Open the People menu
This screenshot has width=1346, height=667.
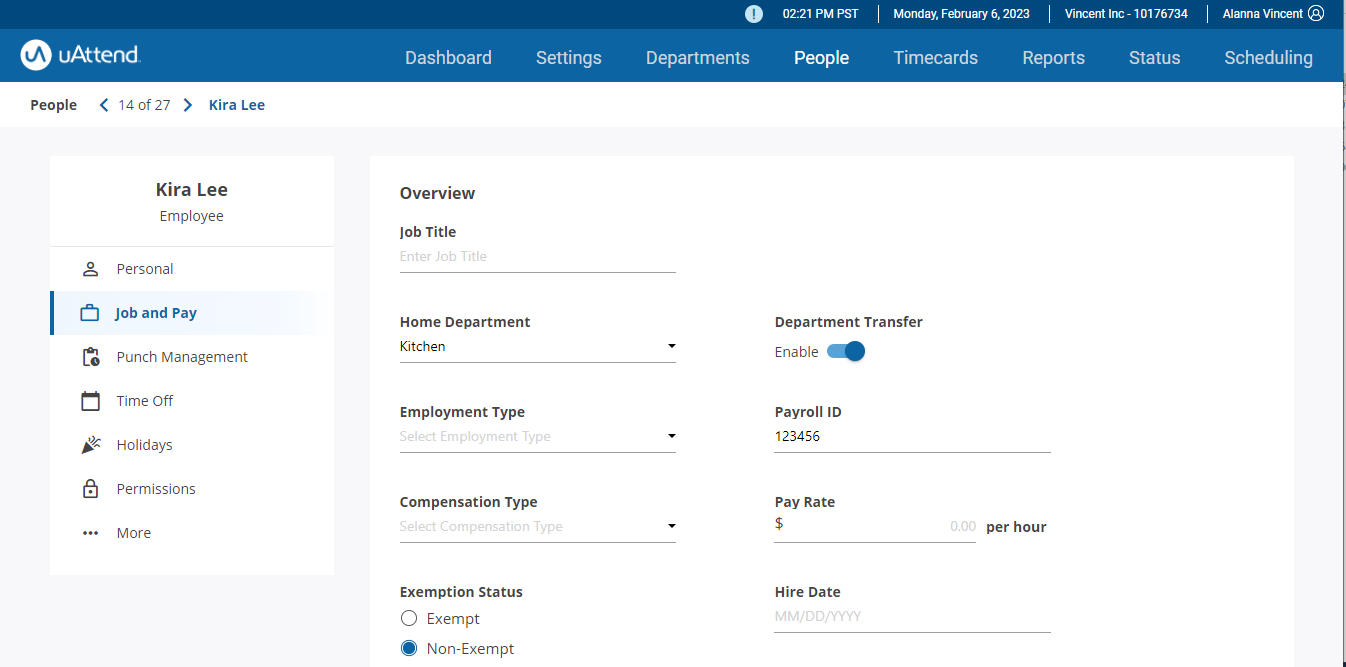tap(822, 58)
